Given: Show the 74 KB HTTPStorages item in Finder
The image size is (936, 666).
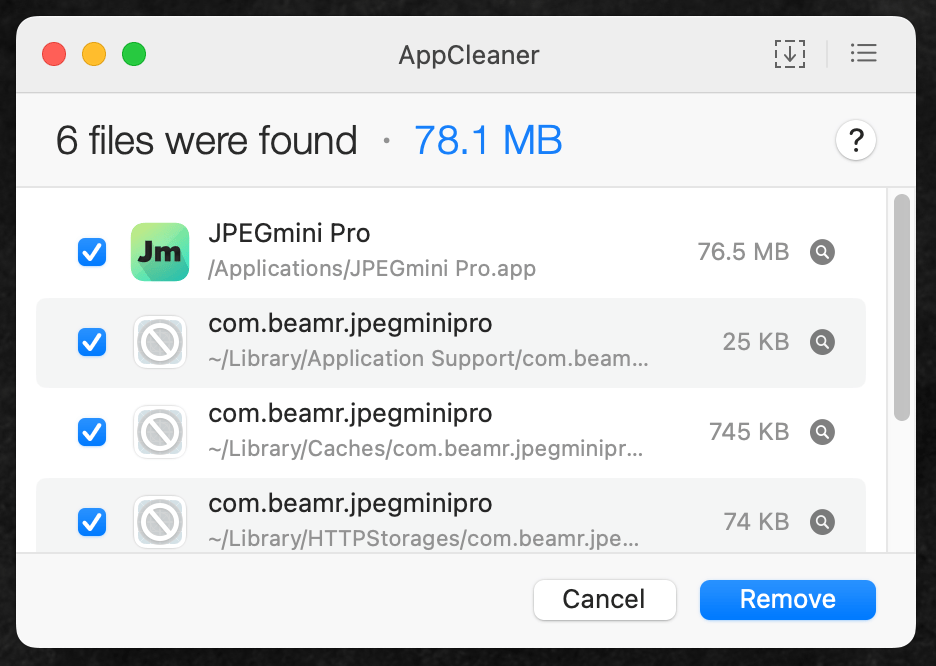Looking at the screenshot, I should click(x=822, y=522).
